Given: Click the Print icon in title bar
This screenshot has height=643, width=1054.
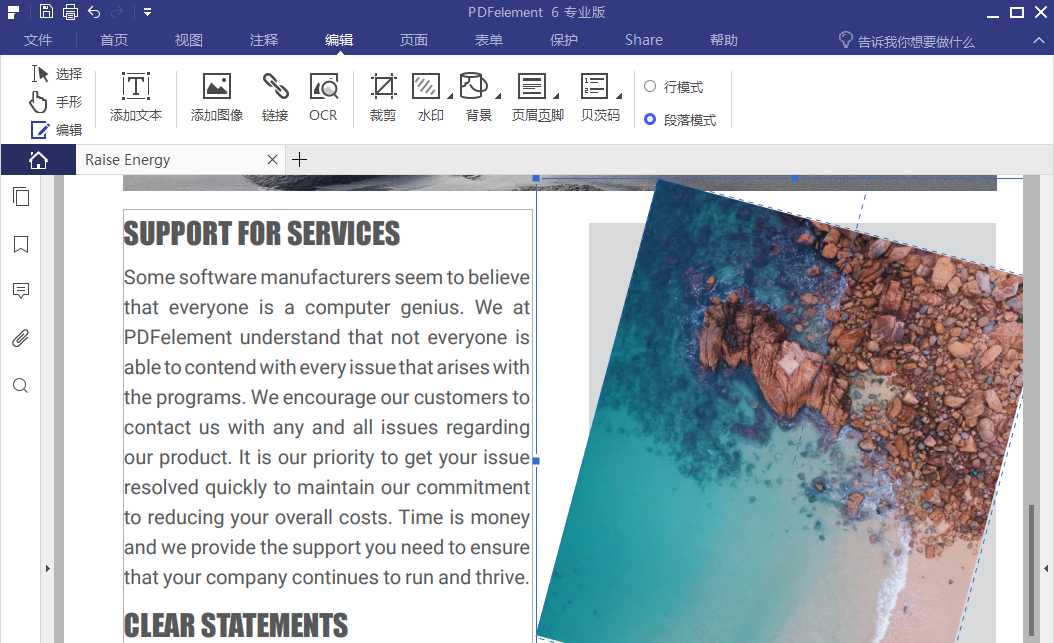Looking at the screenshot, I should [70, 11].
